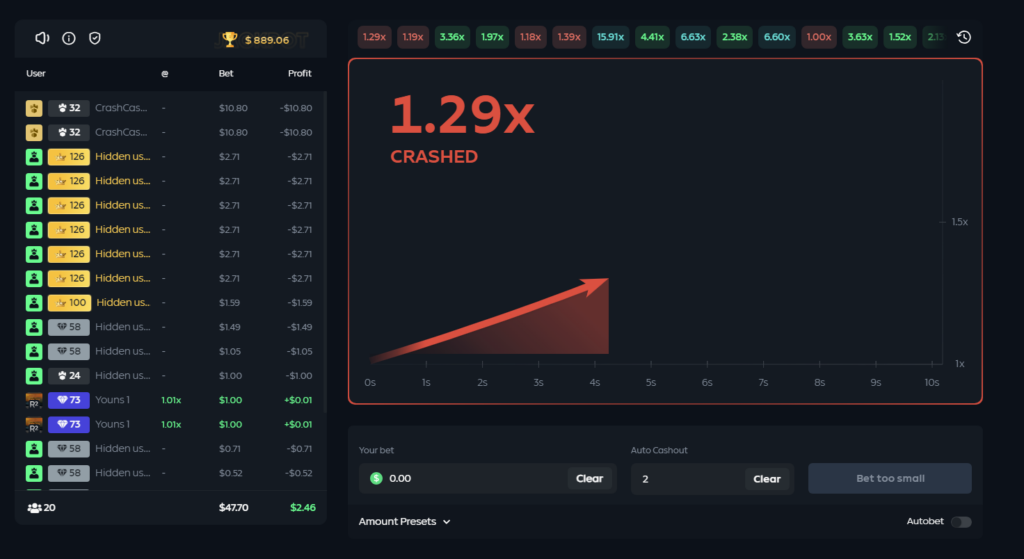Clear the Your bet amount
Screen dimensions: 1024x559
(x=589, y=478)
